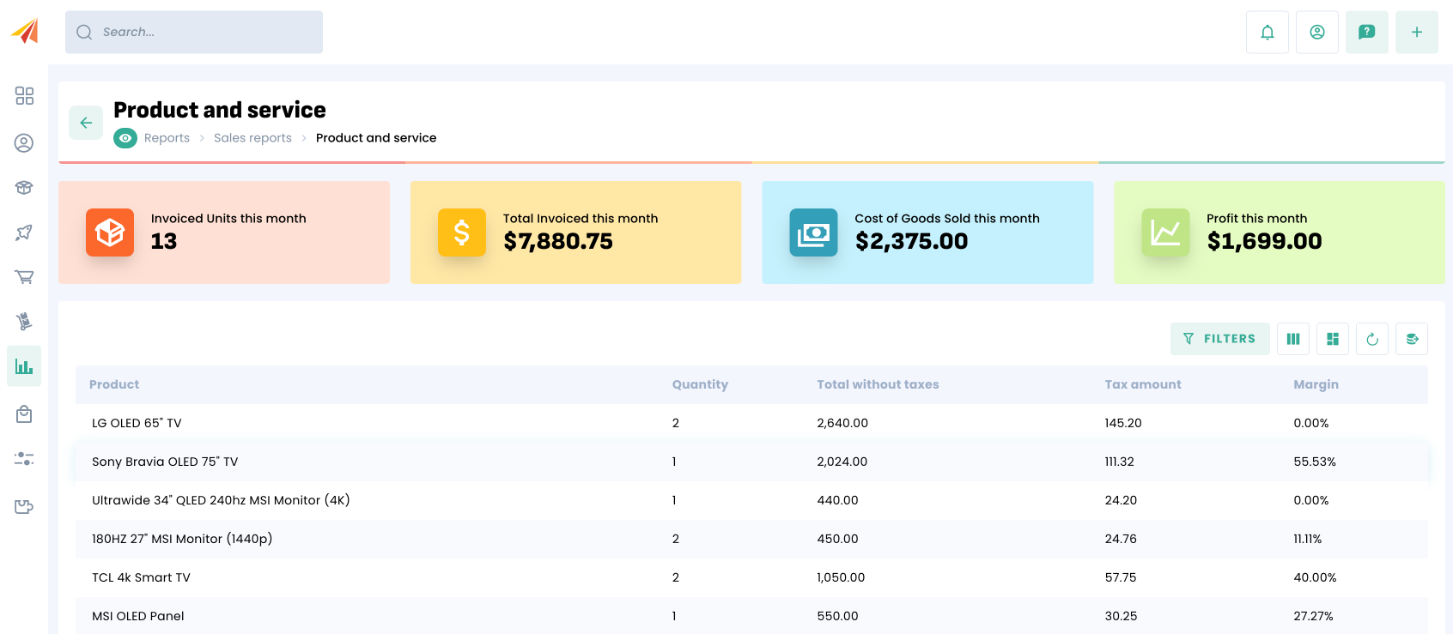The image size is (1453, 634).
Task: Open the dashboard grid icon in sidebar
Action: click(x=24, y=96)
